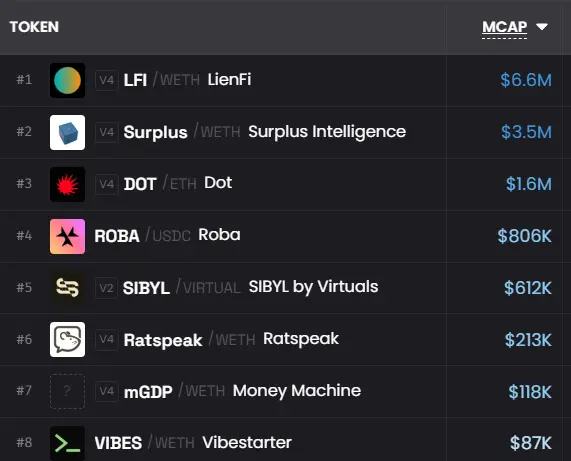The height and width of the screenshot is (461, 571).
Task: Click the V2 badge beside SIBYL
Action: 106,288
